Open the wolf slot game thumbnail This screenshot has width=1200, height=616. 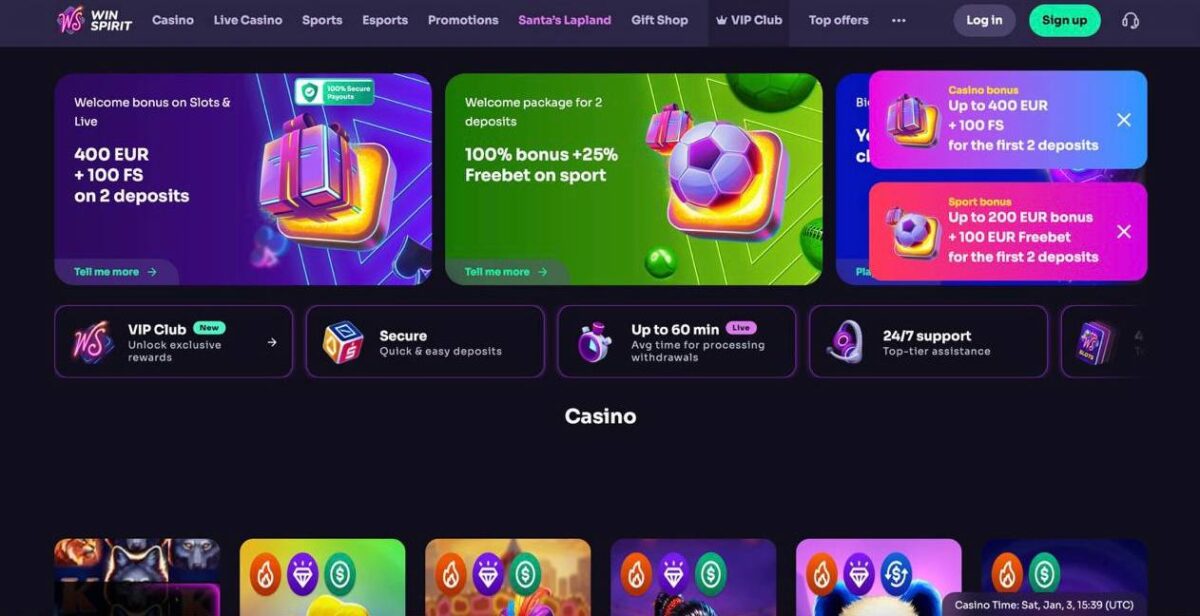tap(137, 578)
